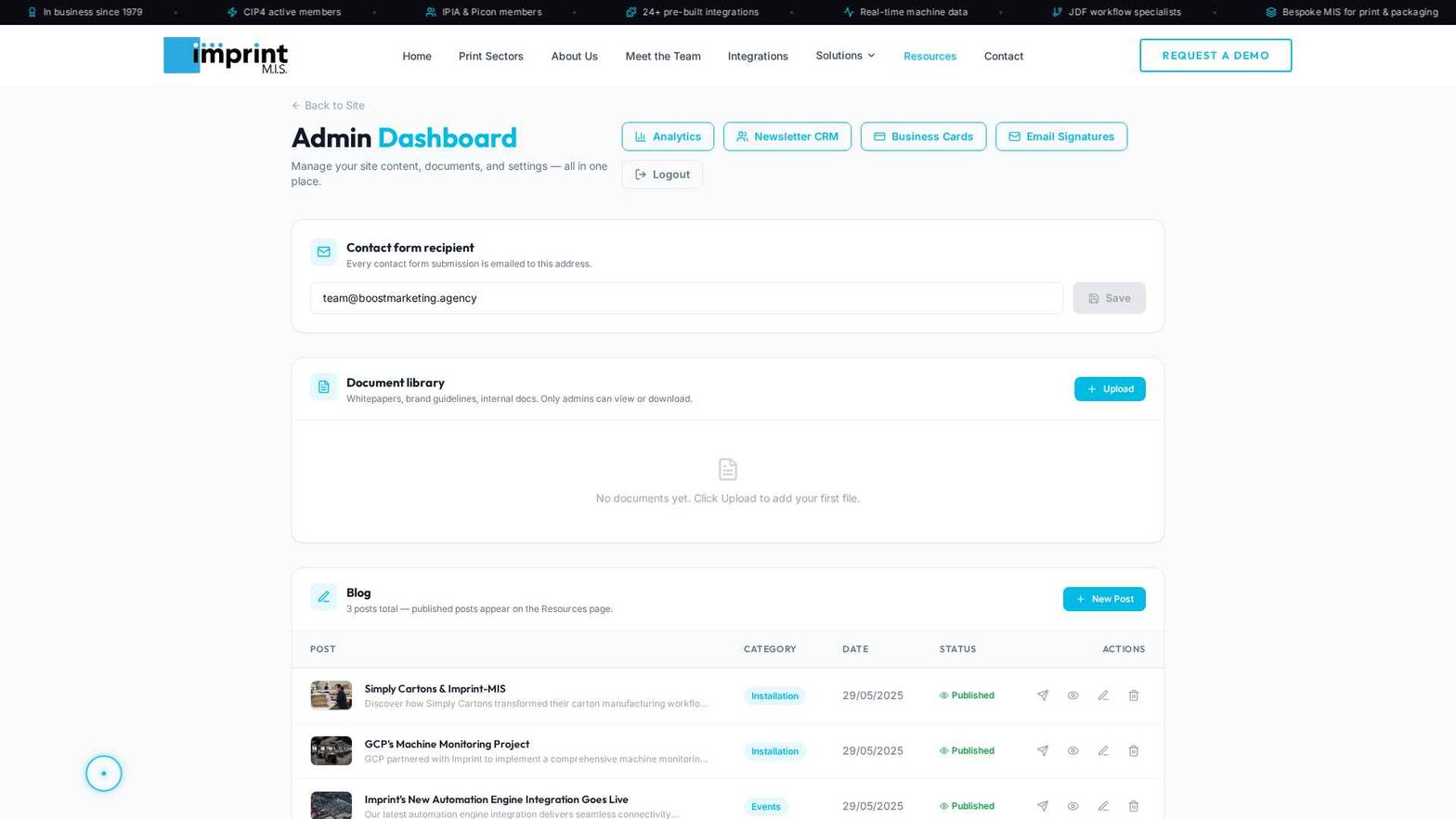Toggle visibility of GCP's Machine Monitoring post
The width and height of the screenshot is (1456, 819).
(1072, 751)
